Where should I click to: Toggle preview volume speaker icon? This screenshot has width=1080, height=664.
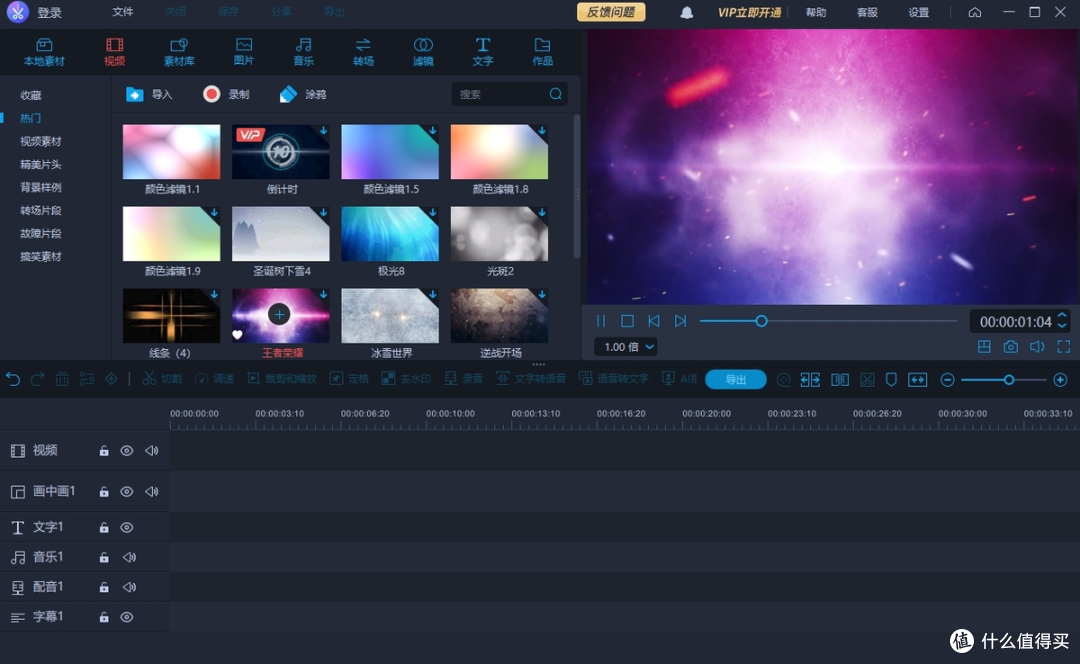point(1037,346)
